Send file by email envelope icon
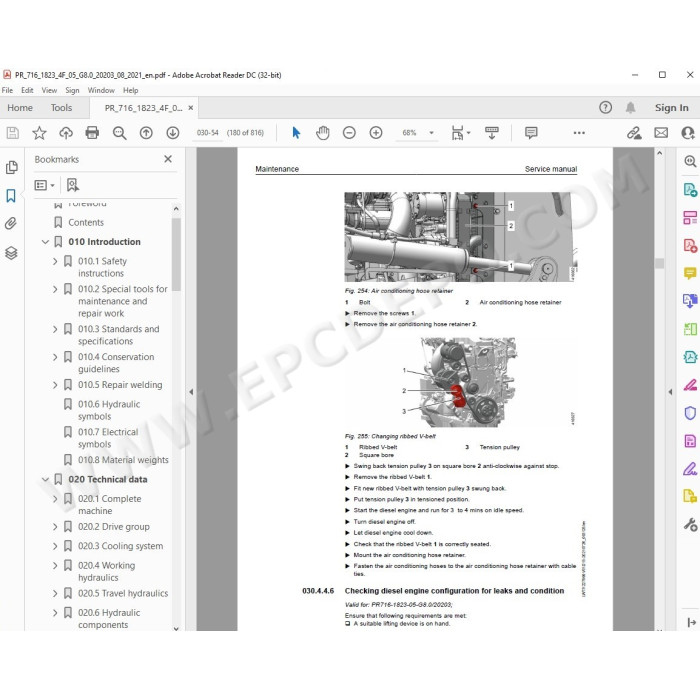The width and height of the screenshot is (700, 700). coord(661,133)
